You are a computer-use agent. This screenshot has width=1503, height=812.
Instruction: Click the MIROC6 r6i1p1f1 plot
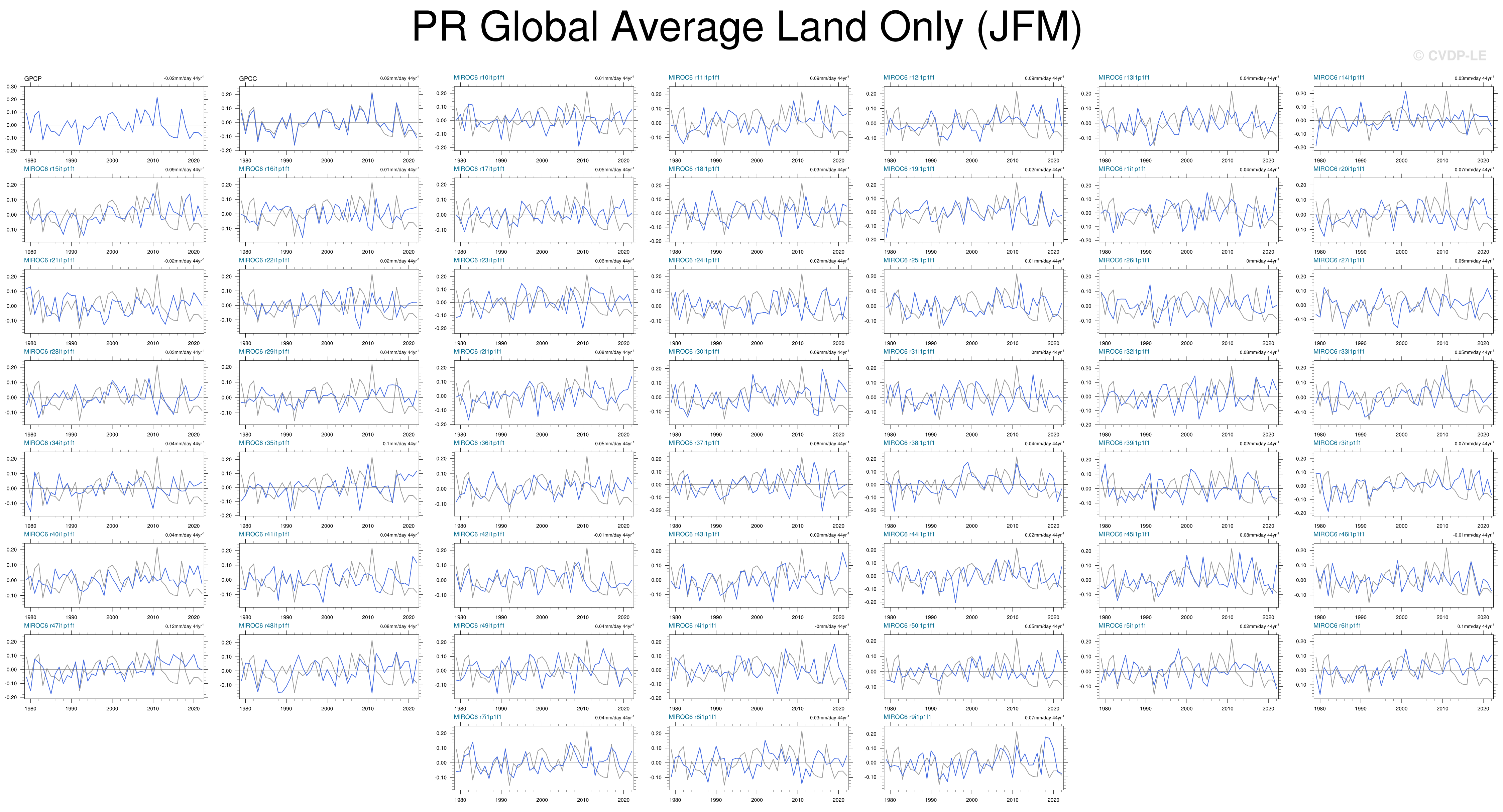click(x=1403, y=666)
